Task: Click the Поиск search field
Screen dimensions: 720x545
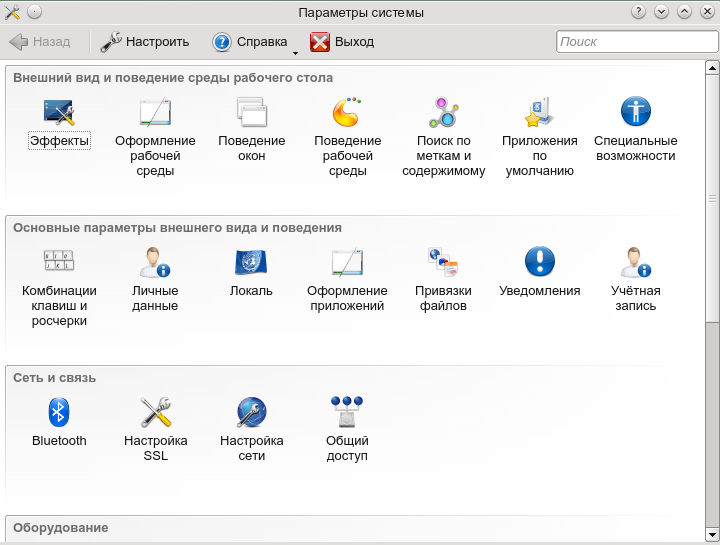Action: tap(637, 42)
